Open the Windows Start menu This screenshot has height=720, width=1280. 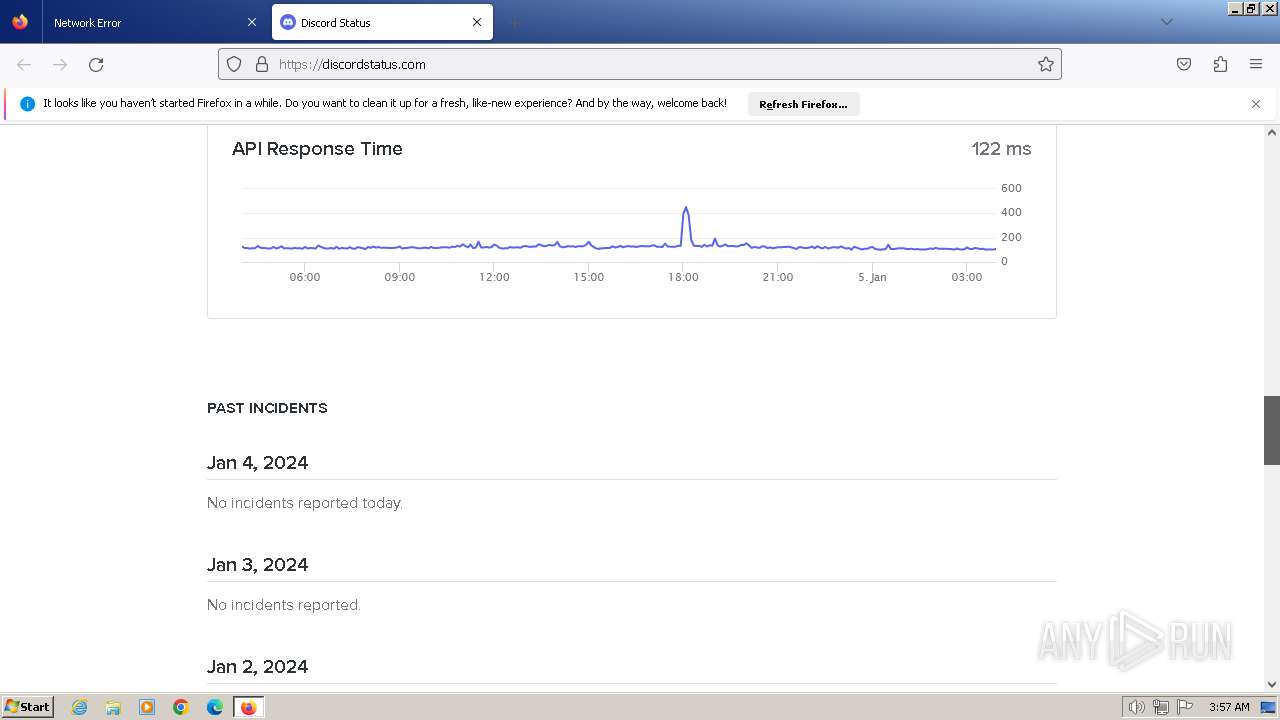click(27, 707)
